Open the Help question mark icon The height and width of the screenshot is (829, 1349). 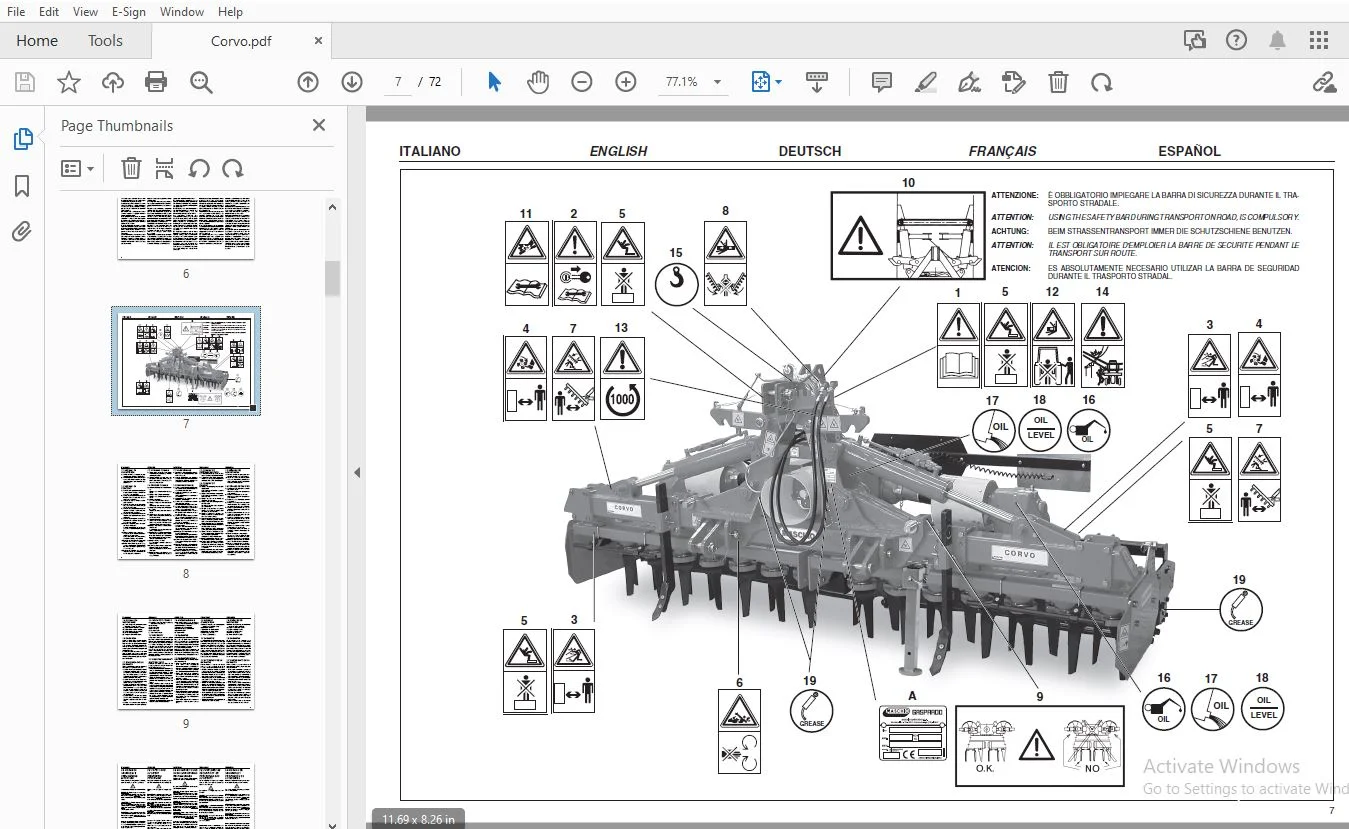1237,40
